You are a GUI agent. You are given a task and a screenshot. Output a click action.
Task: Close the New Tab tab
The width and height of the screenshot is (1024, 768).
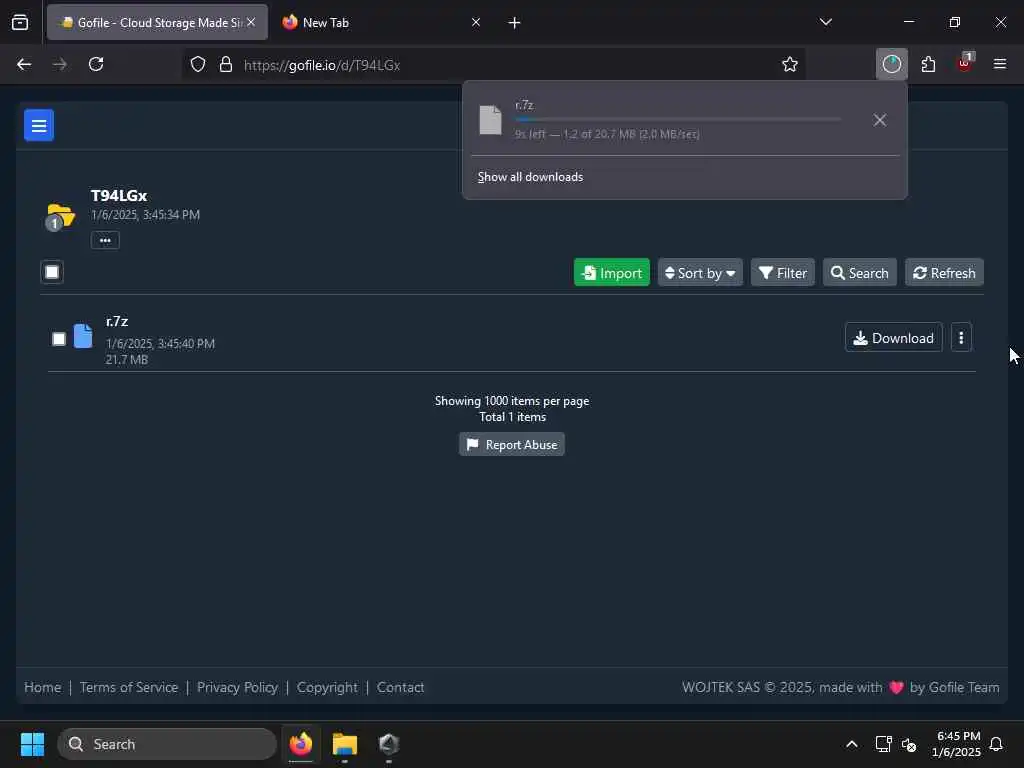(x=475, y=22)
